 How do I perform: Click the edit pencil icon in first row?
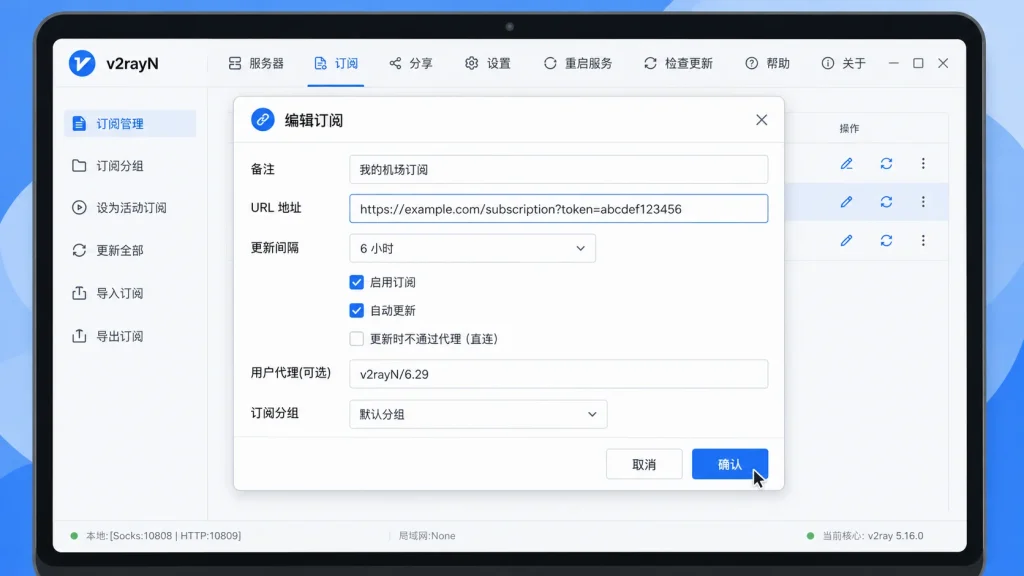tap(846, 163)
